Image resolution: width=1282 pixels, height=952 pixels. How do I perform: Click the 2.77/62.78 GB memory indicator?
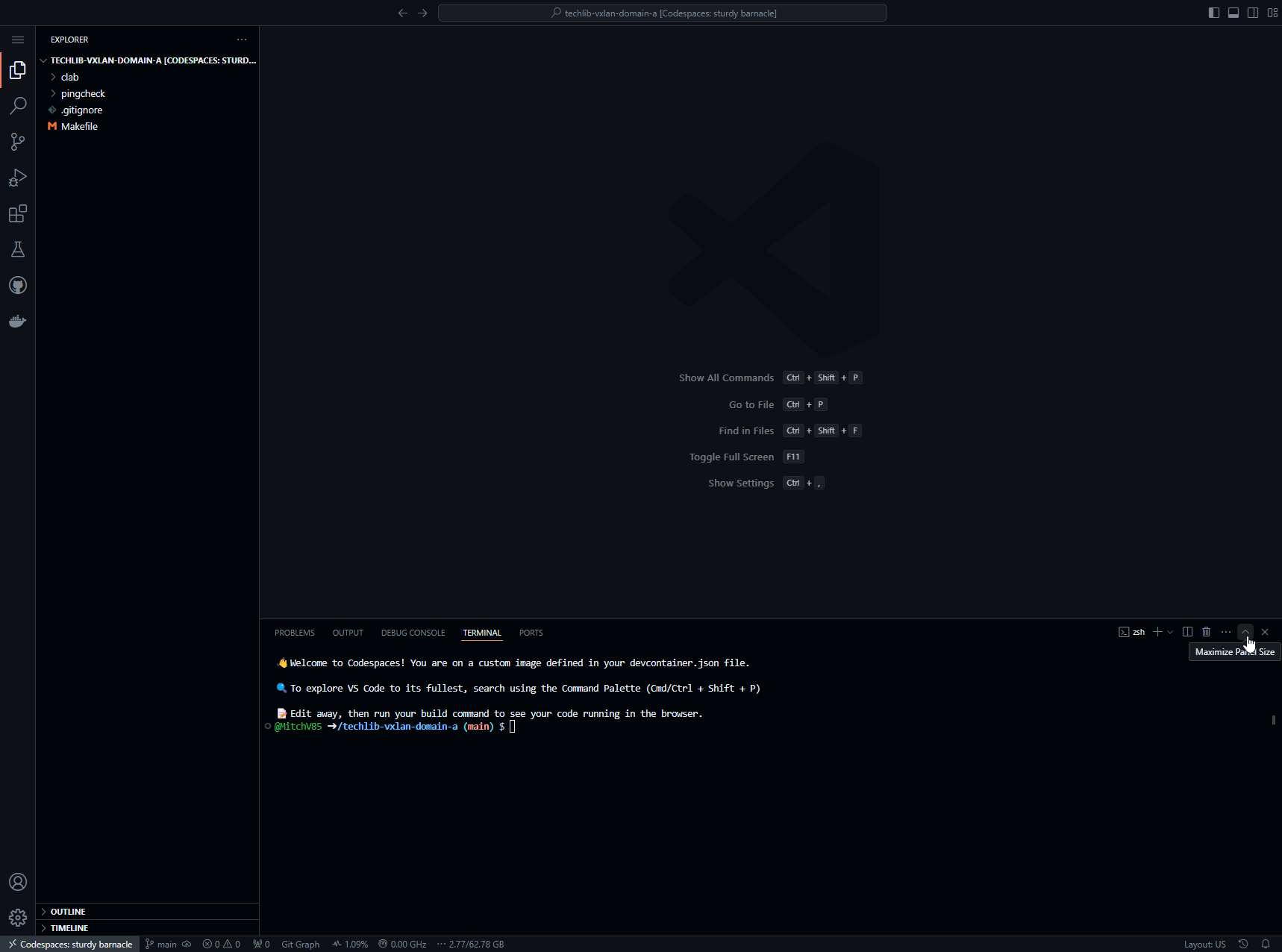[470, 944]
